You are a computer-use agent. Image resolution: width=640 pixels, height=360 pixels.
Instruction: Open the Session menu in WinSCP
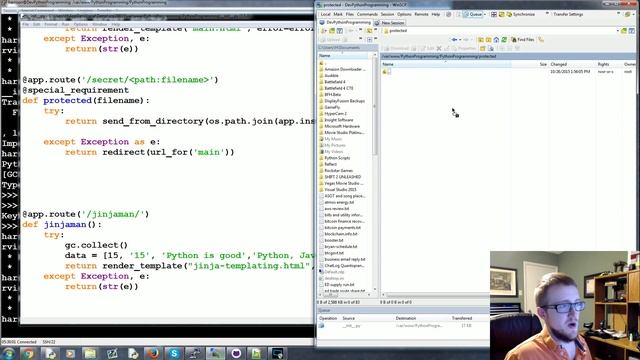click(387, 14)
